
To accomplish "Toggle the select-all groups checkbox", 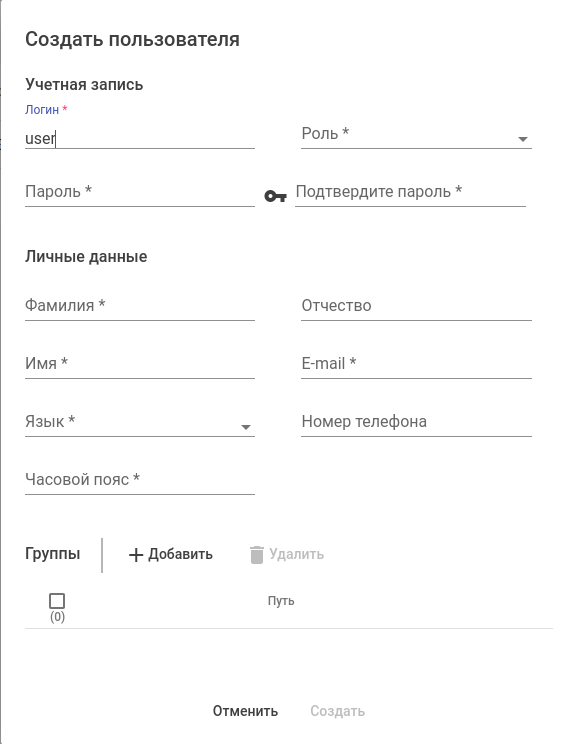I will click(57, 601).
